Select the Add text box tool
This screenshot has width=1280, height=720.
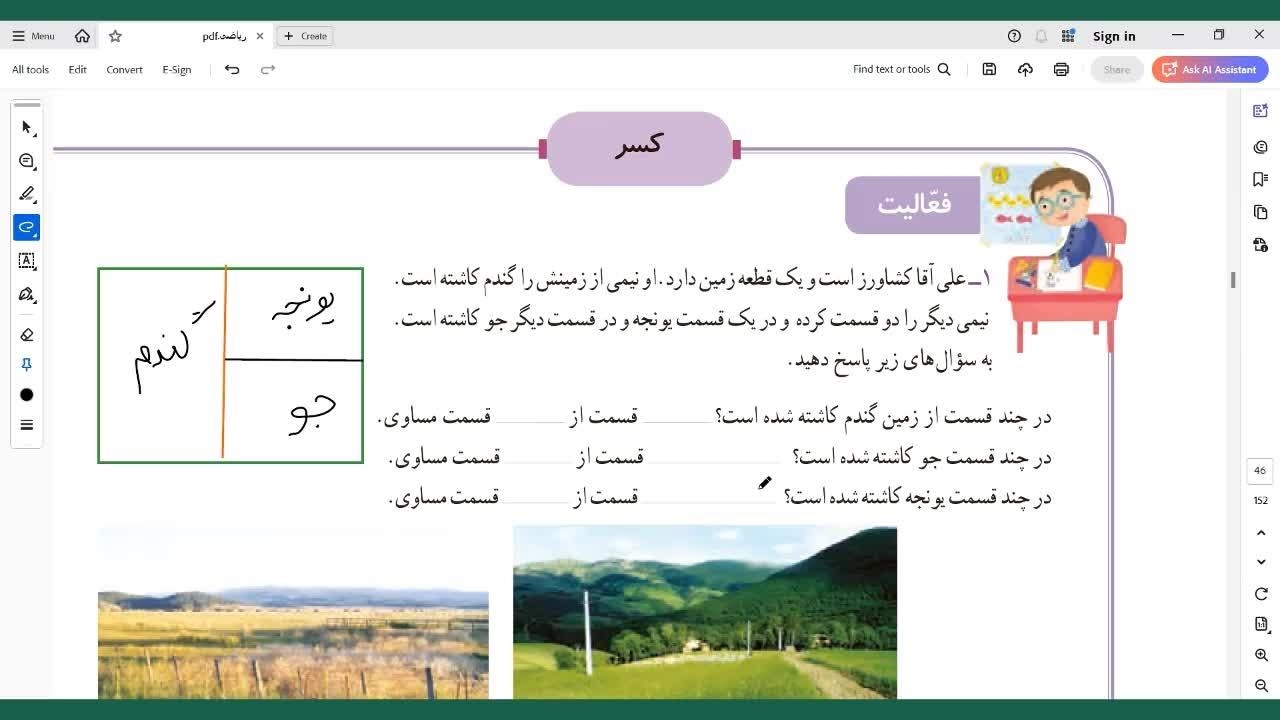click(x=27, y=261)
